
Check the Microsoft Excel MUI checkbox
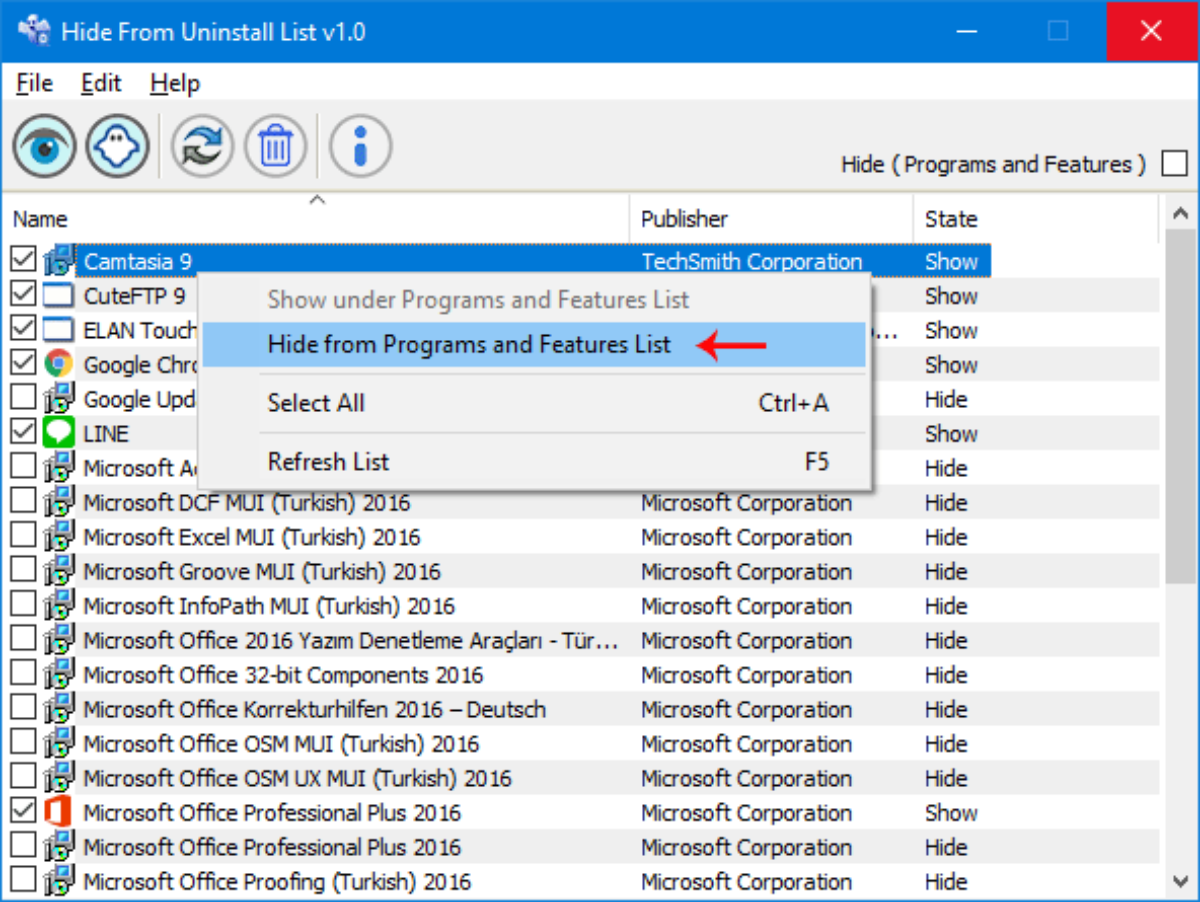(x=23, y=537)
